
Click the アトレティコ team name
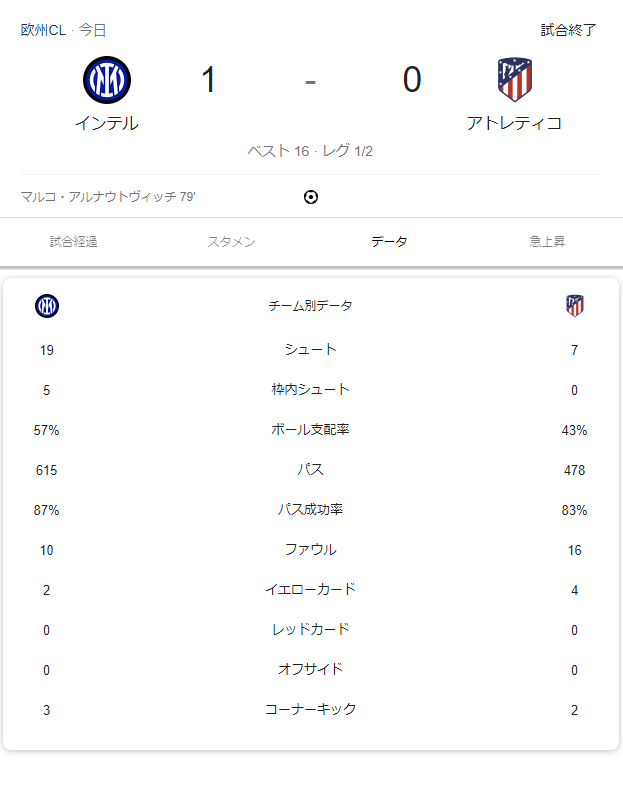514,124
